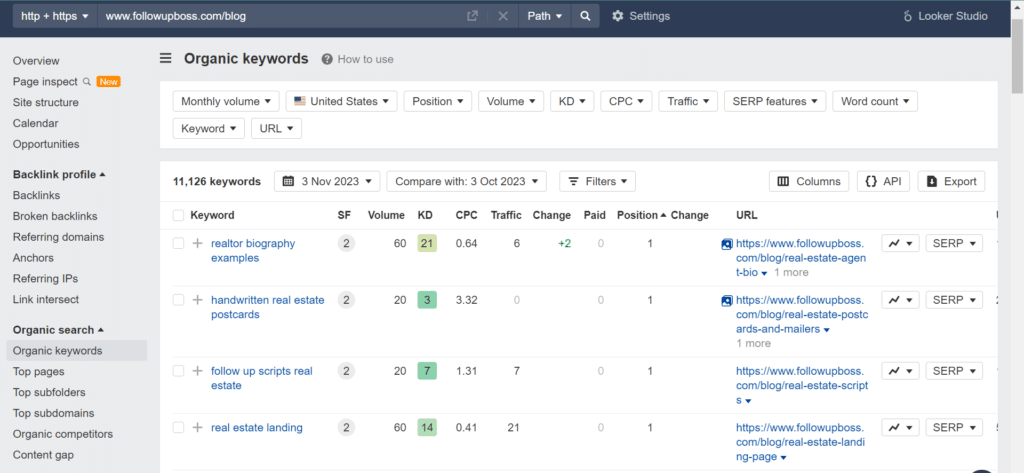Open Top pages in sidebar
The height and width of the screenshot is (473, 1024).
pyautogui.click(x=39, y=372)
